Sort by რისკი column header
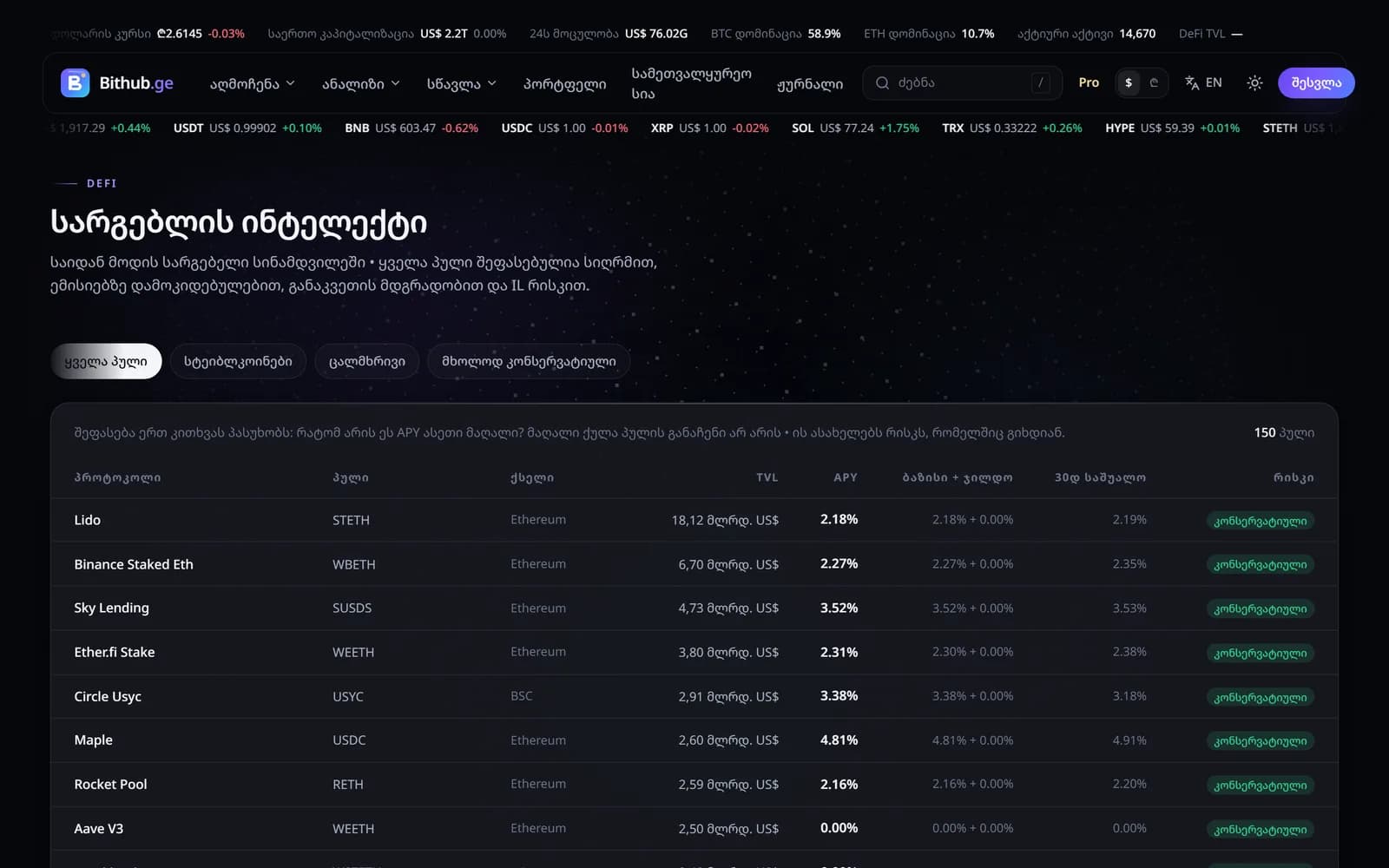 pos(1294,477)
